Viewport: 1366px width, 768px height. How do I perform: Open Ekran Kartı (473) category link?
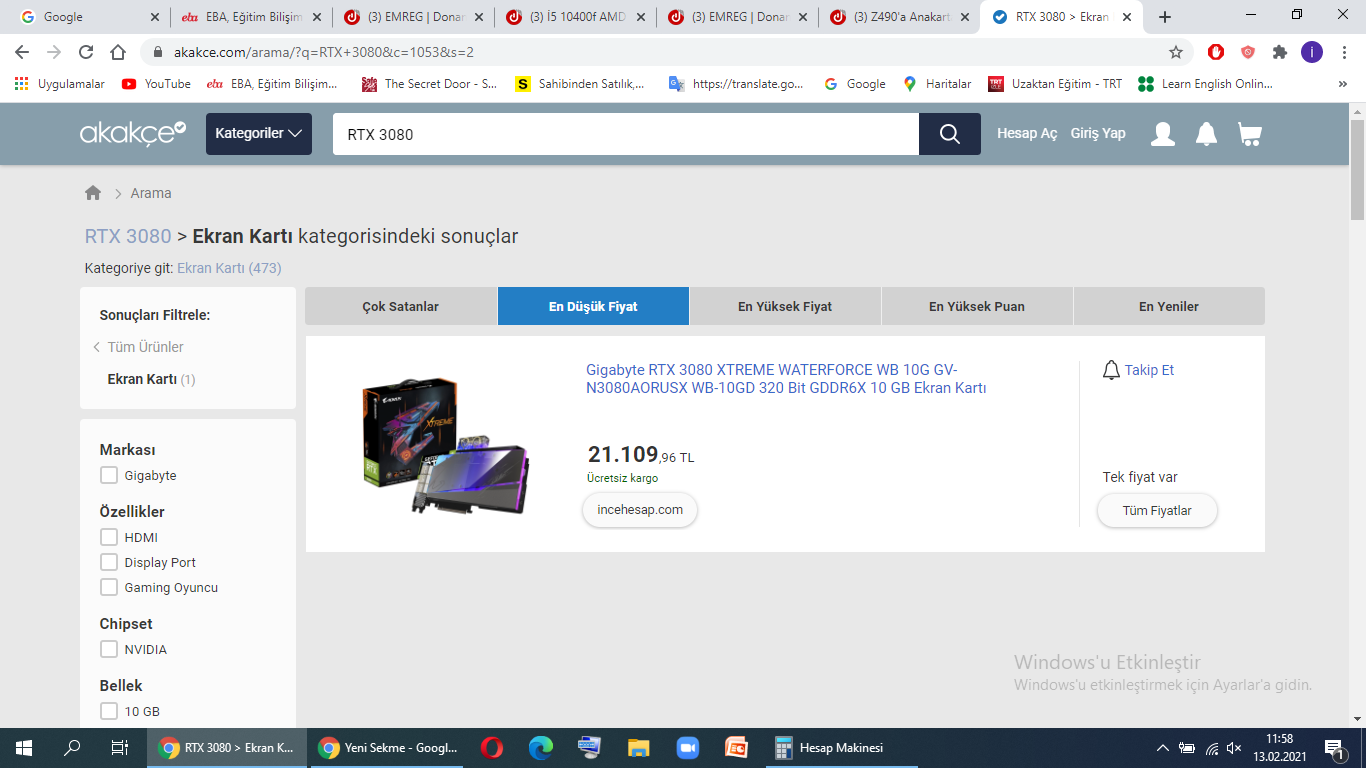[229, 268]
